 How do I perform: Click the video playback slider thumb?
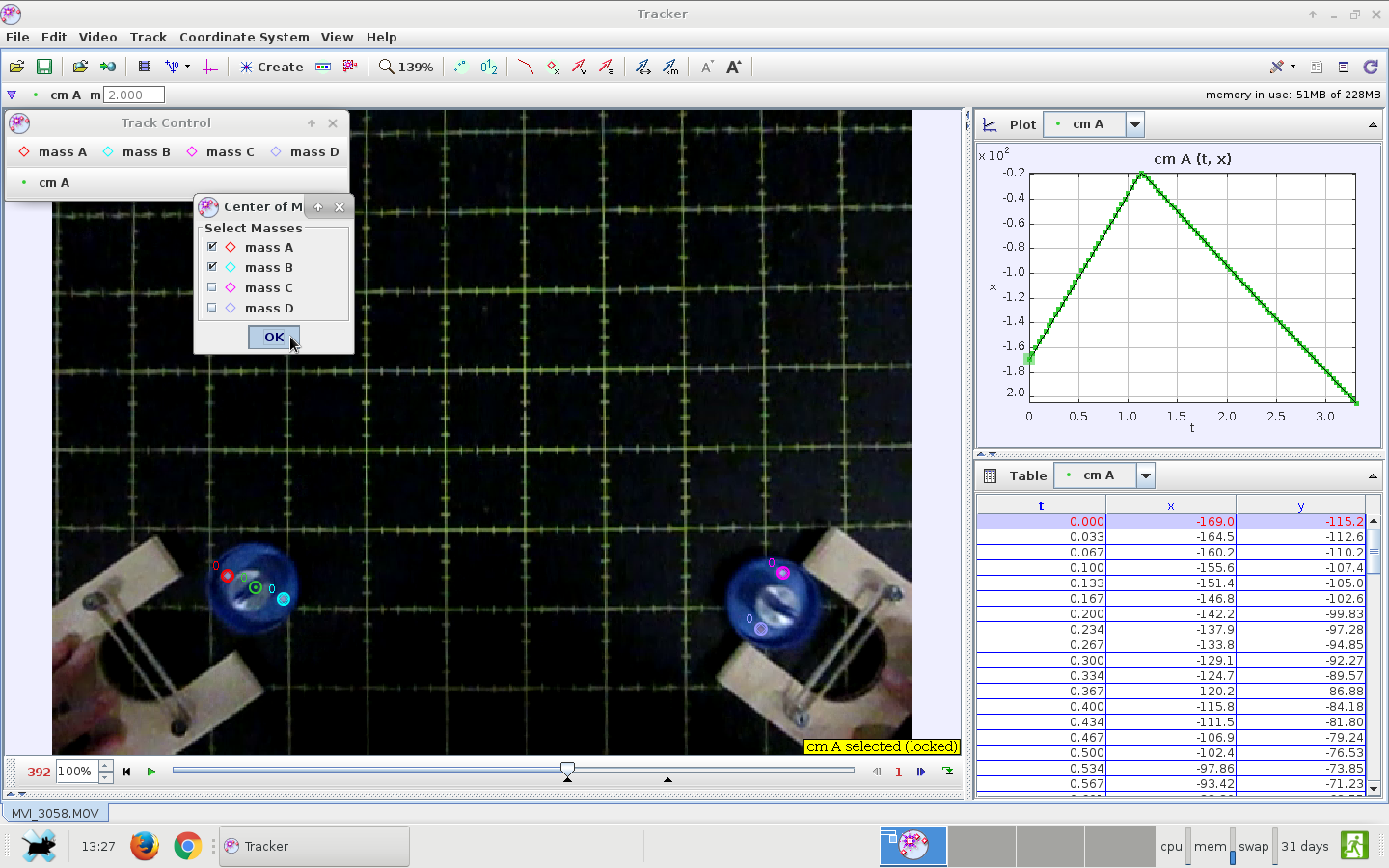click(x=567, y=769)
